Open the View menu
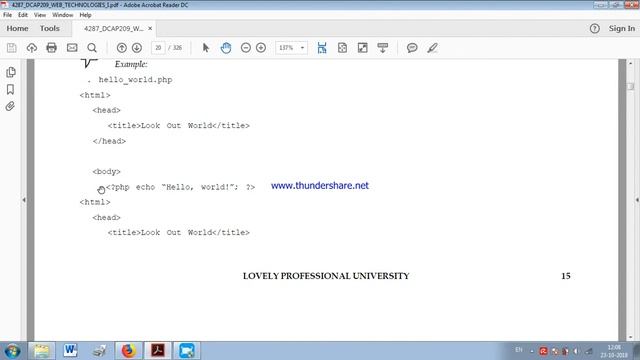 tap(40, 15)
